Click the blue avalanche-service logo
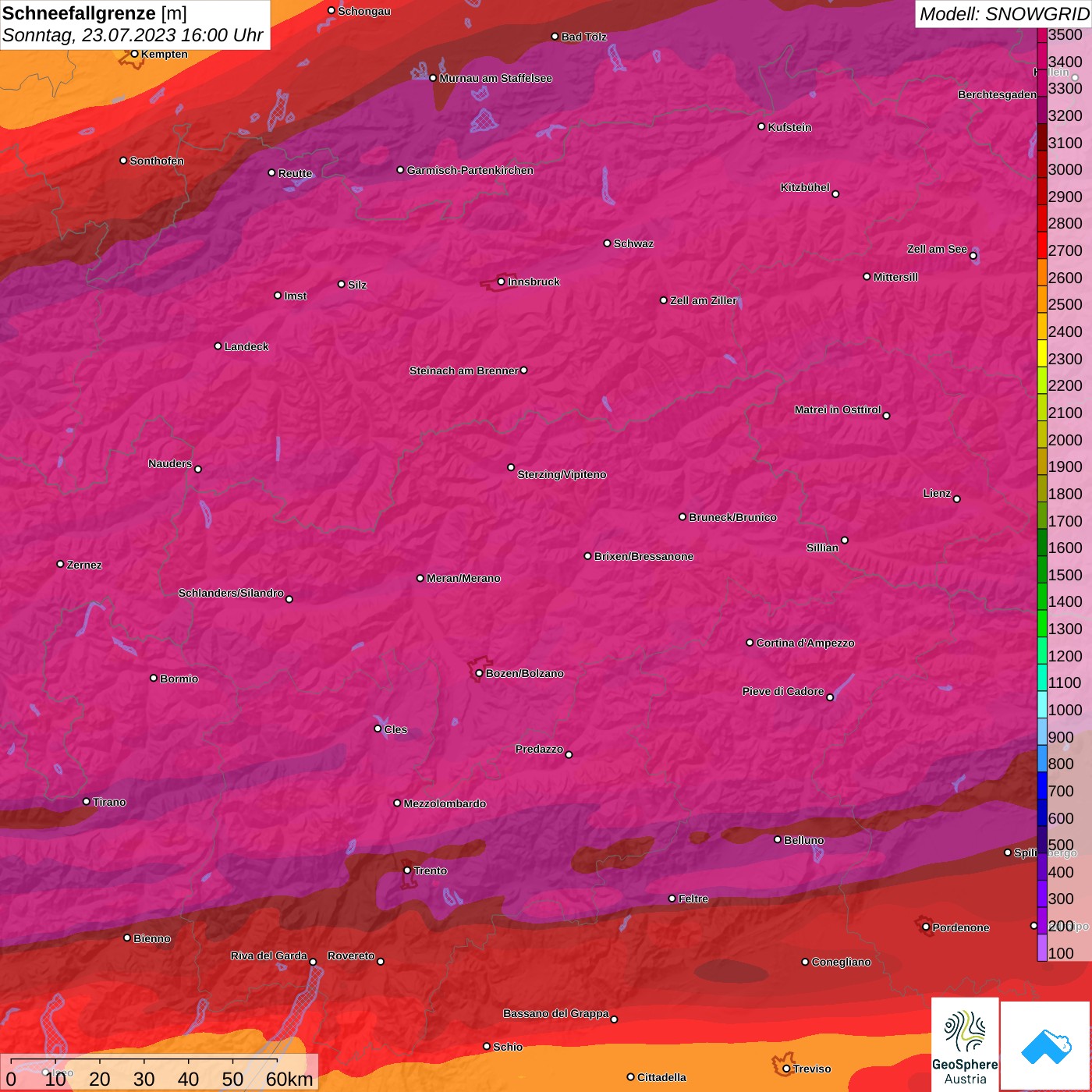 [1046, 1047]
